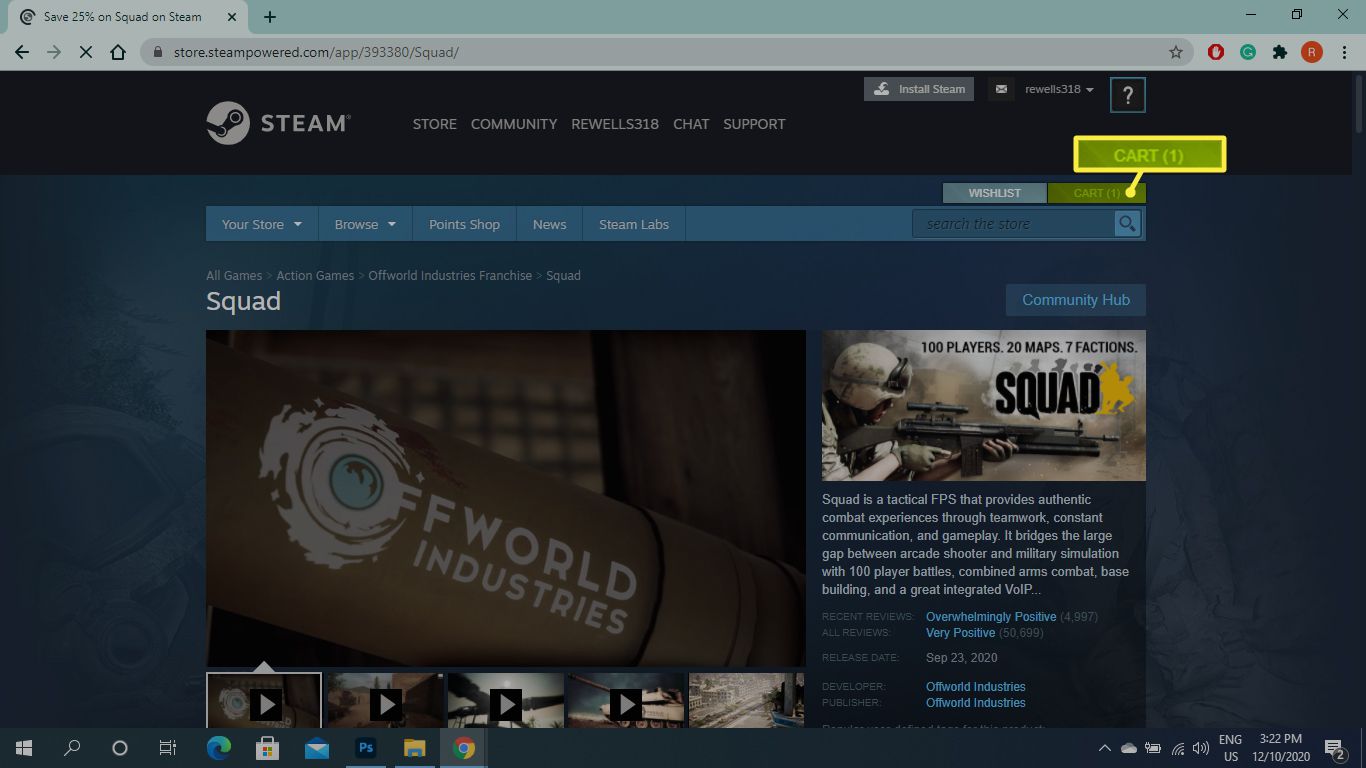This screenshot has width=1366, height=768.
Task: Open Windows search from taskbar
Action: (x=72, y=748)
